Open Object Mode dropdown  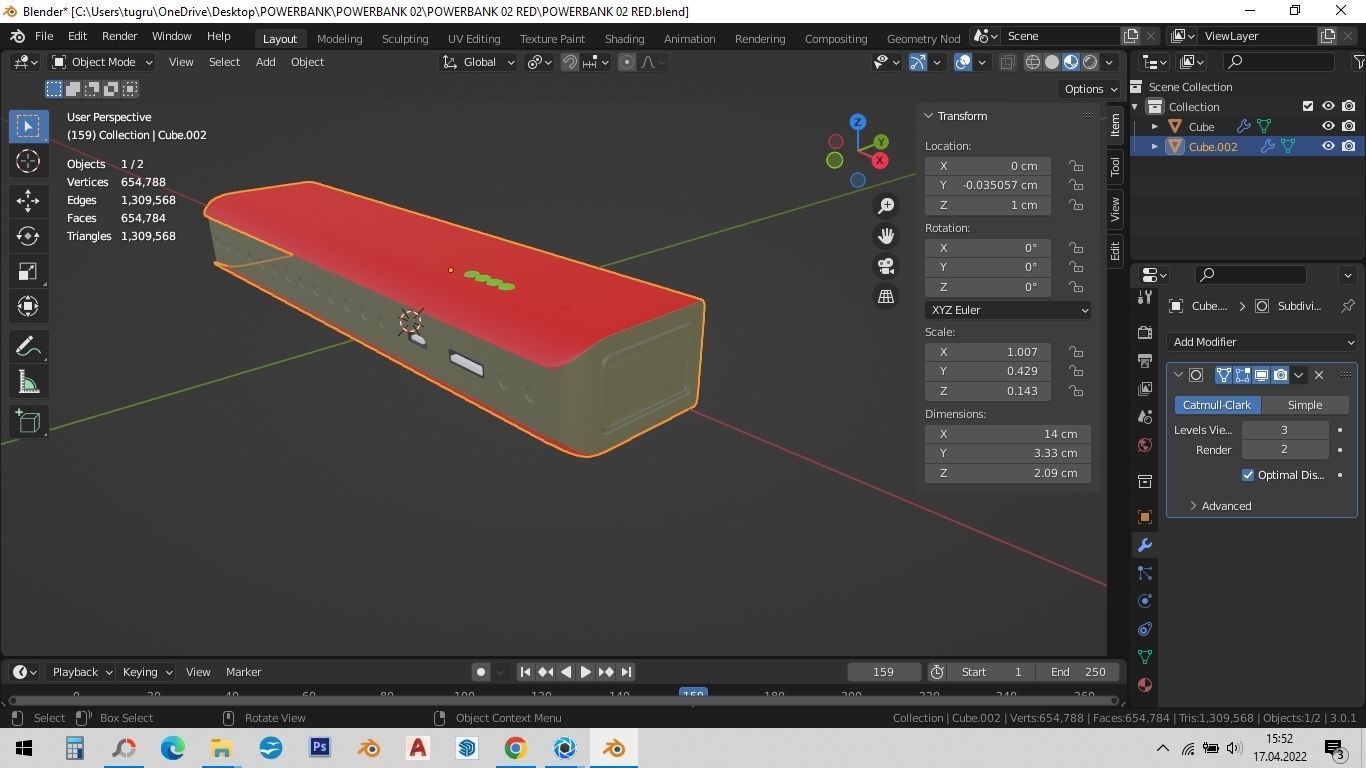102,62
